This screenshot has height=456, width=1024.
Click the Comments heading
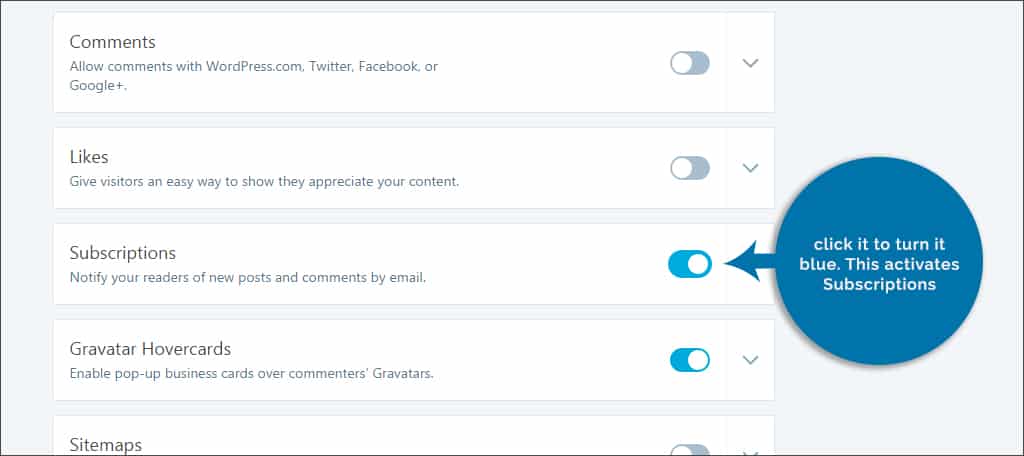pyautogui.click(x=112, y=42)
